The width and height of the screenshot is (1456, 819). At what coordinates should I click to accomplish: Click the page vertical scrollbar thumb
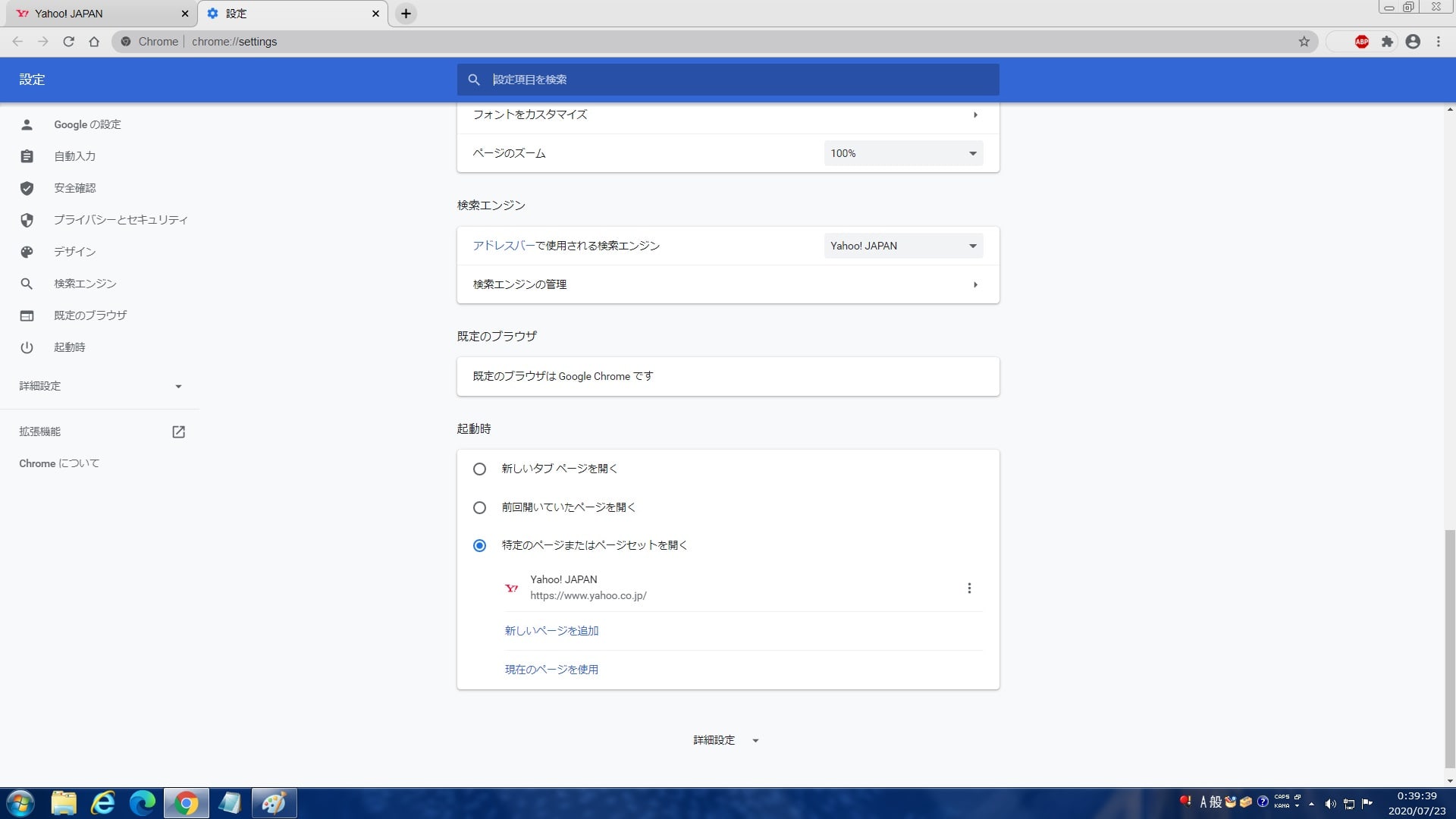click(1449, 649)
